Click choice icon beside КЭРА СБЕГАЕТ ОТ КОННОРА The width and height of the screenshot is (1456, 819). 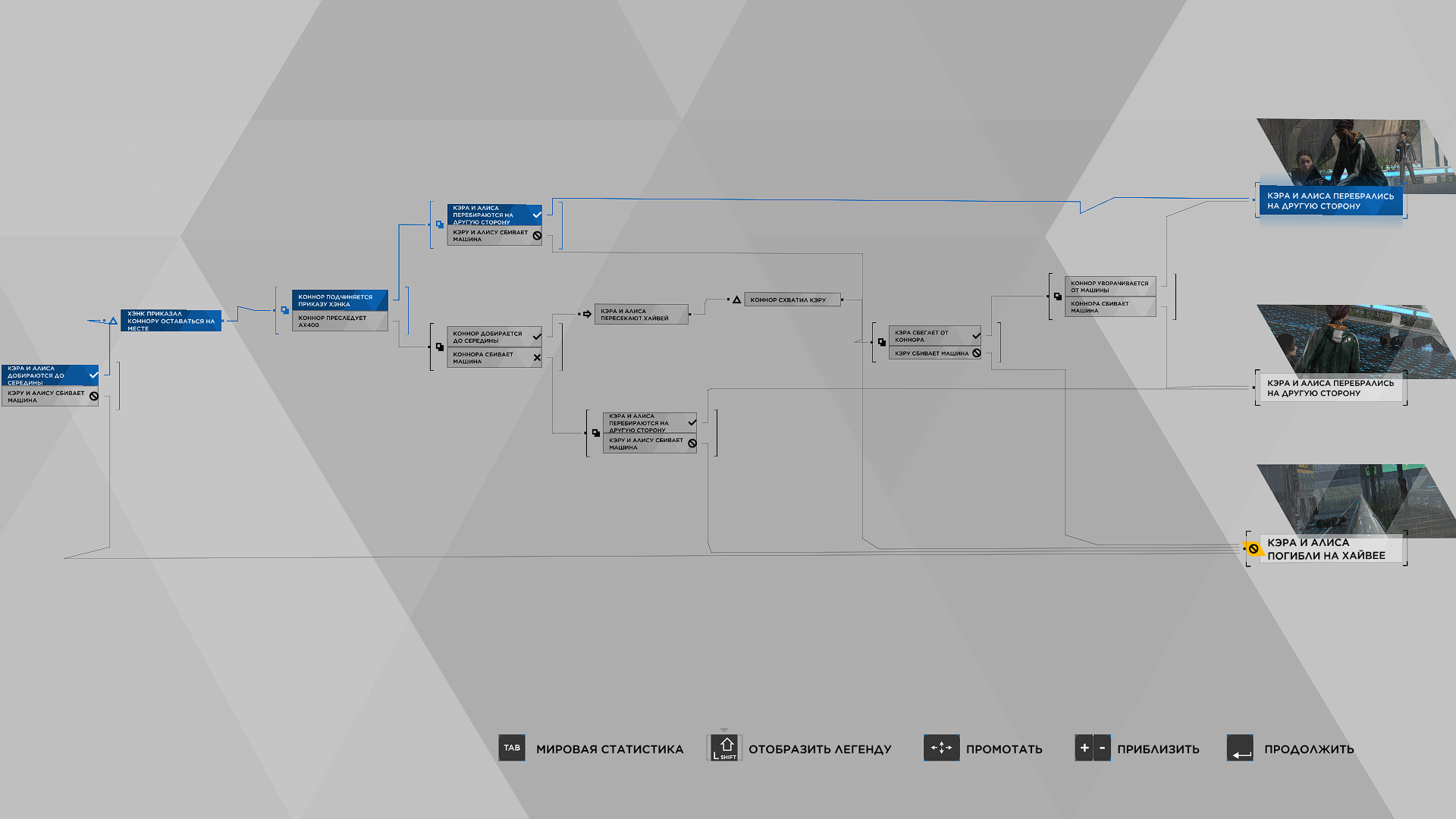(x=881, y=342)
